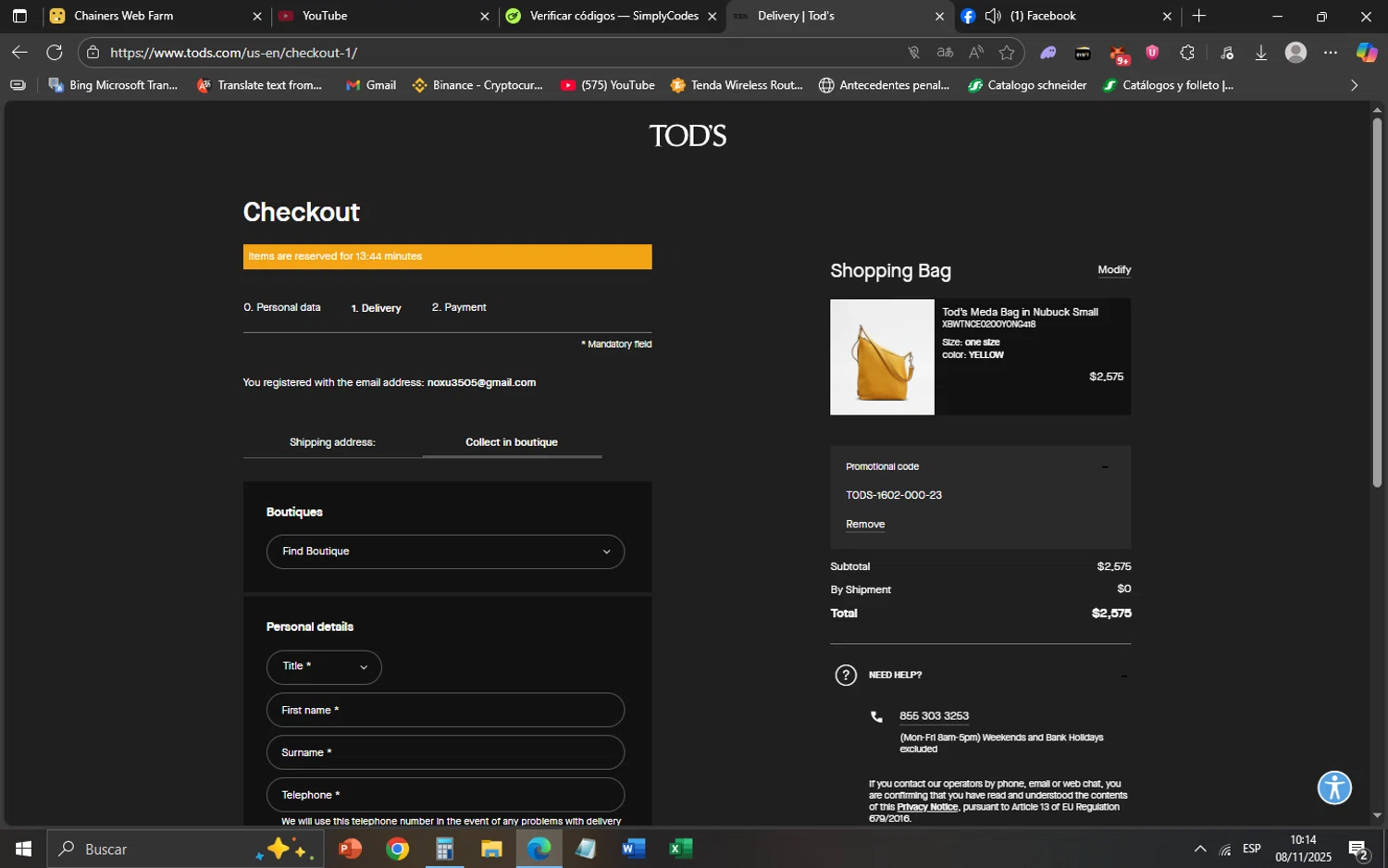Open the accessibility widget icon
The width and height of the screenshot is (1388, 868).
1334,787
